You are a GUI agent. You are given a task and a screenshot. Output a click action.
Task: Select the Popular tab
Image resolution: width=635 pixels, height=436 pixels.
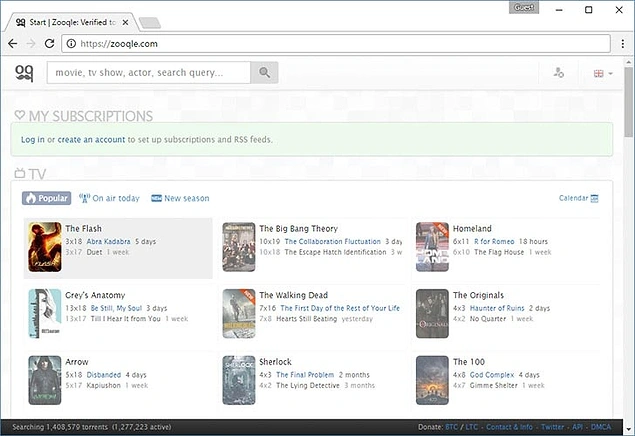[x=47, y=198]
